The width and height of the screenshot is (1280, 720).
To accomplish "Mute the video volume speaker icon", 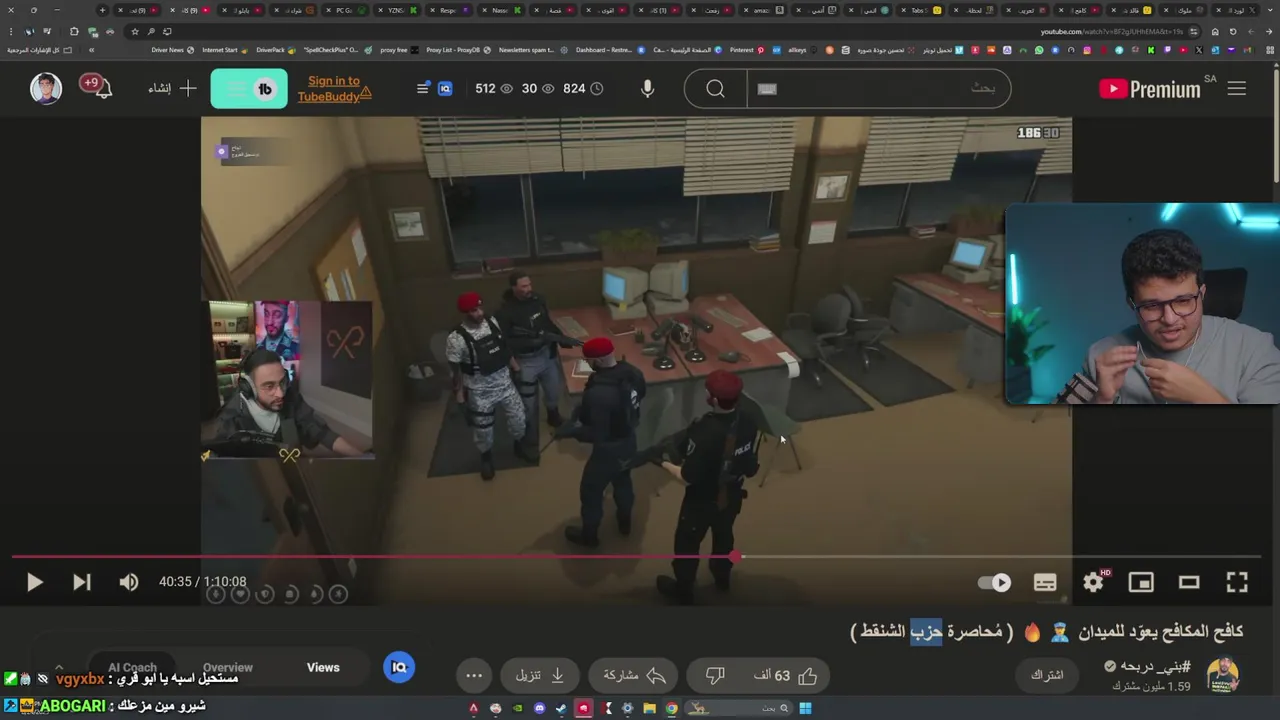I will click(x=129, y=582).
